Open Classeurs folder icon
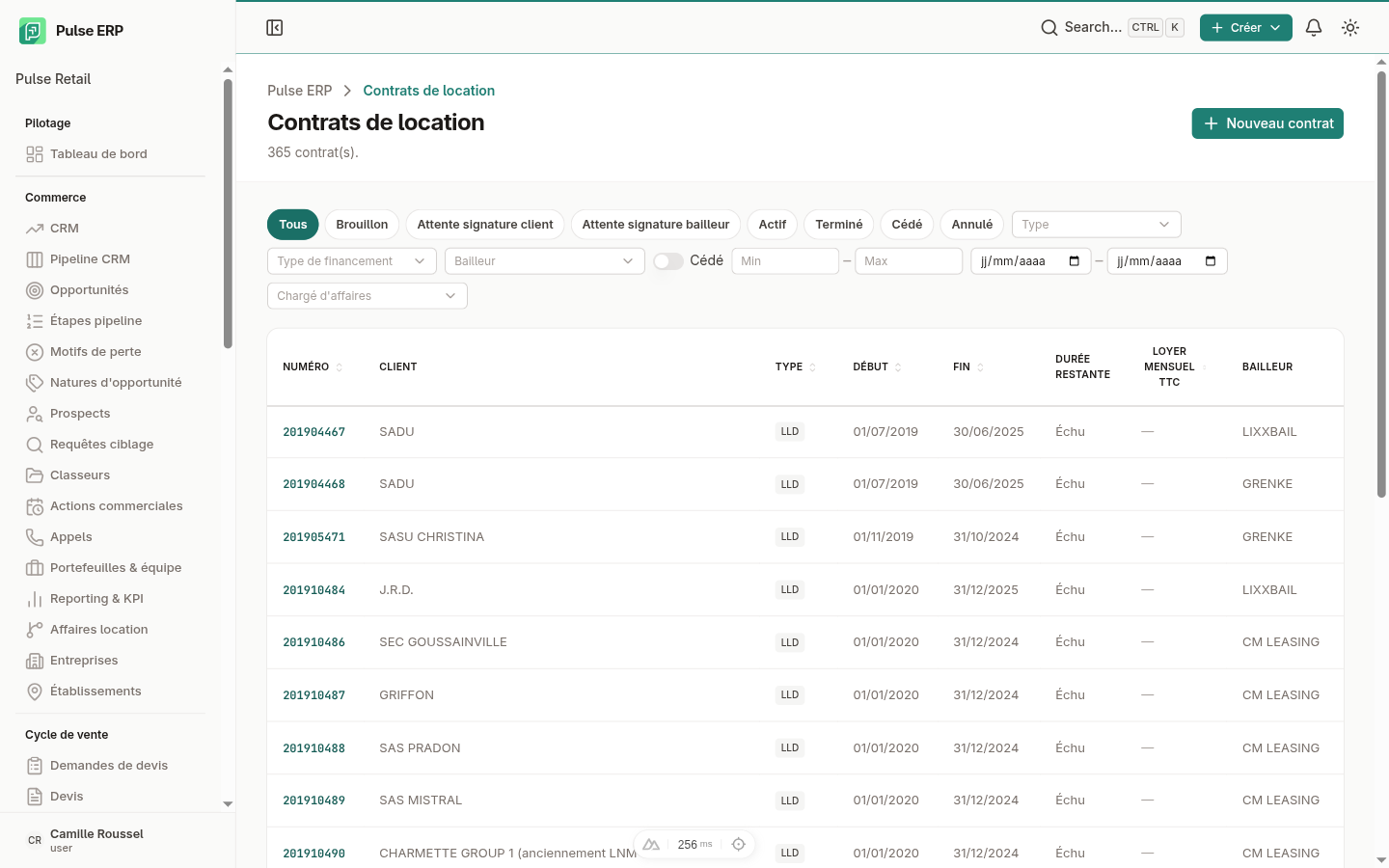This screenshot has width=1389, height=868. pos(35,475)
